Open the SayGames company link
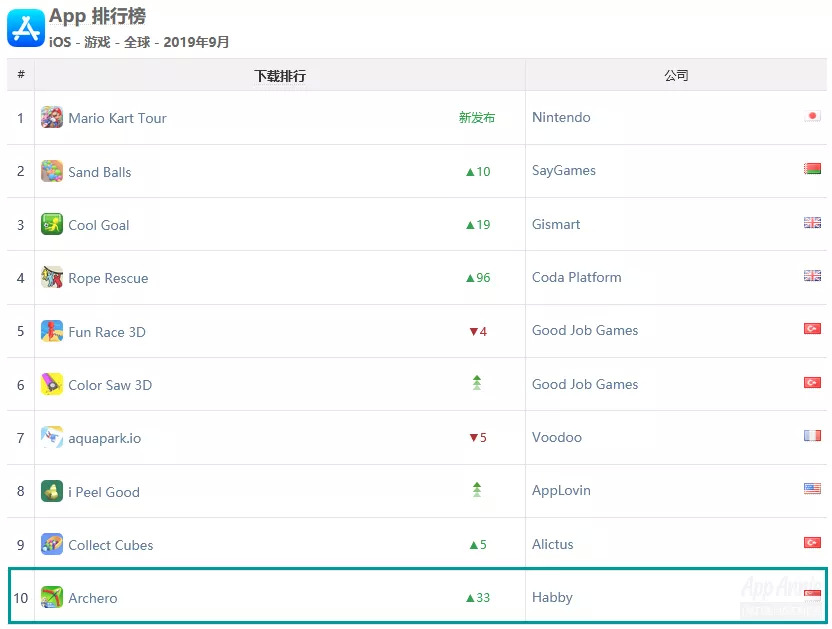Image resolution: width=832 pixels, height=629 pixels. pos(564,170)
